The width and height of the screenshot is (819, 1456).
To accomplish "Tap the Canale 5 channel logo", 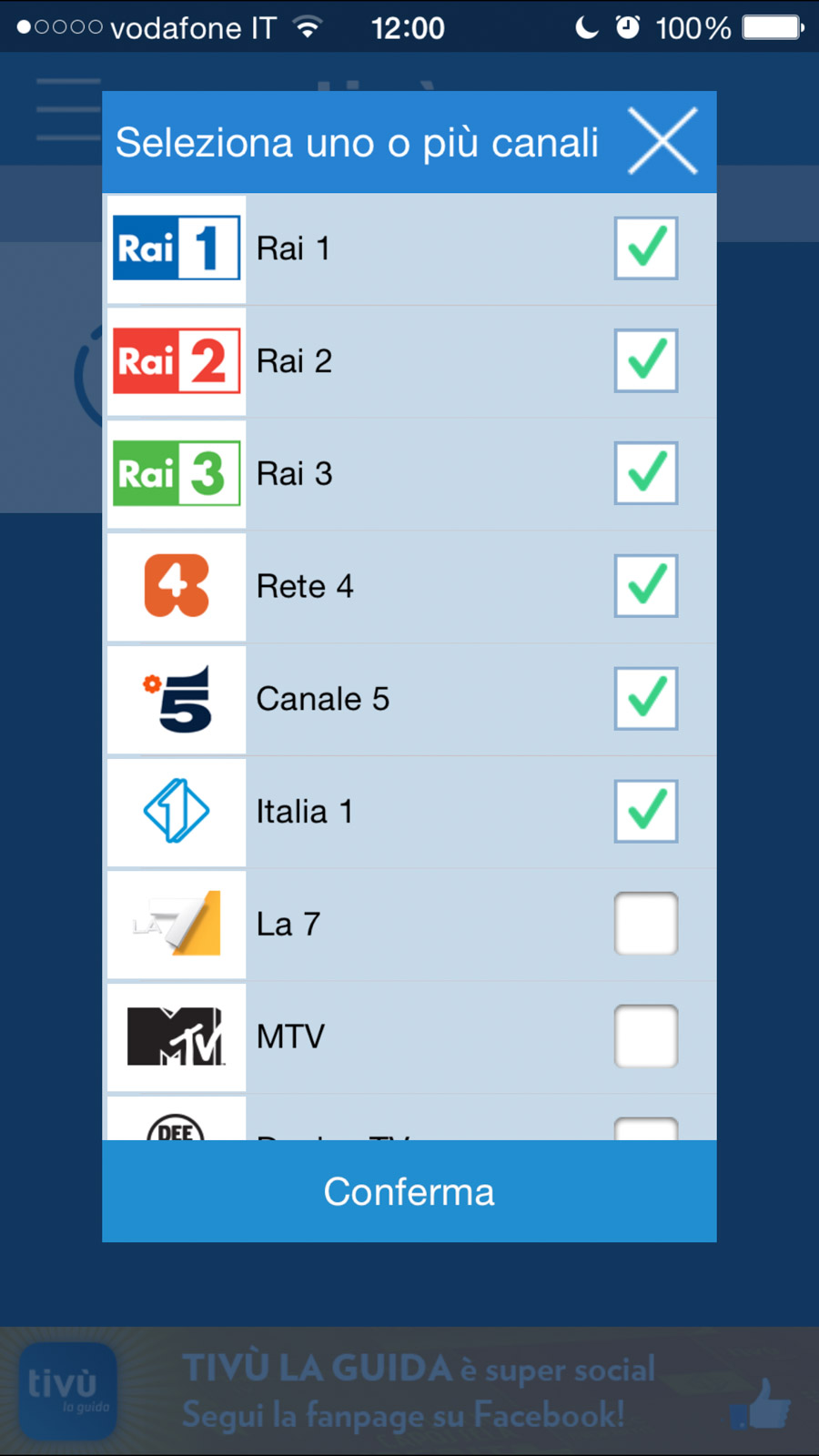I will point(177,699).
